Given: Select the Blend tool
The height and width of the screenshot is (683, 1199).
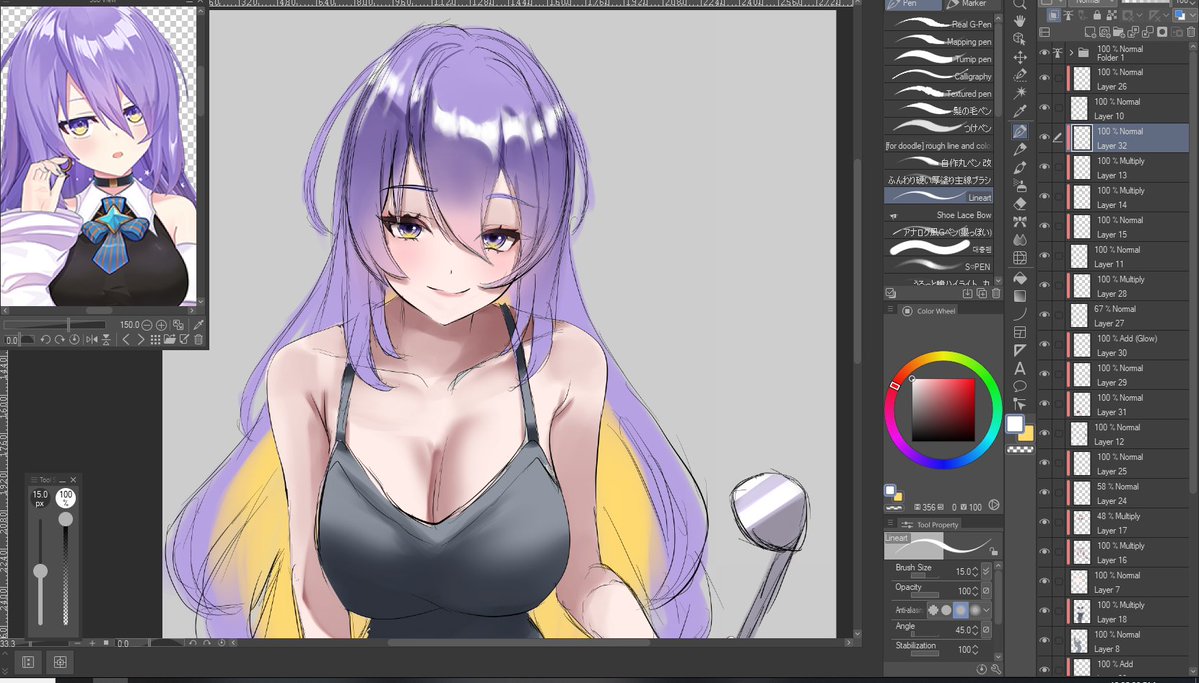Looking at the screenshot, I should 1019,239.
